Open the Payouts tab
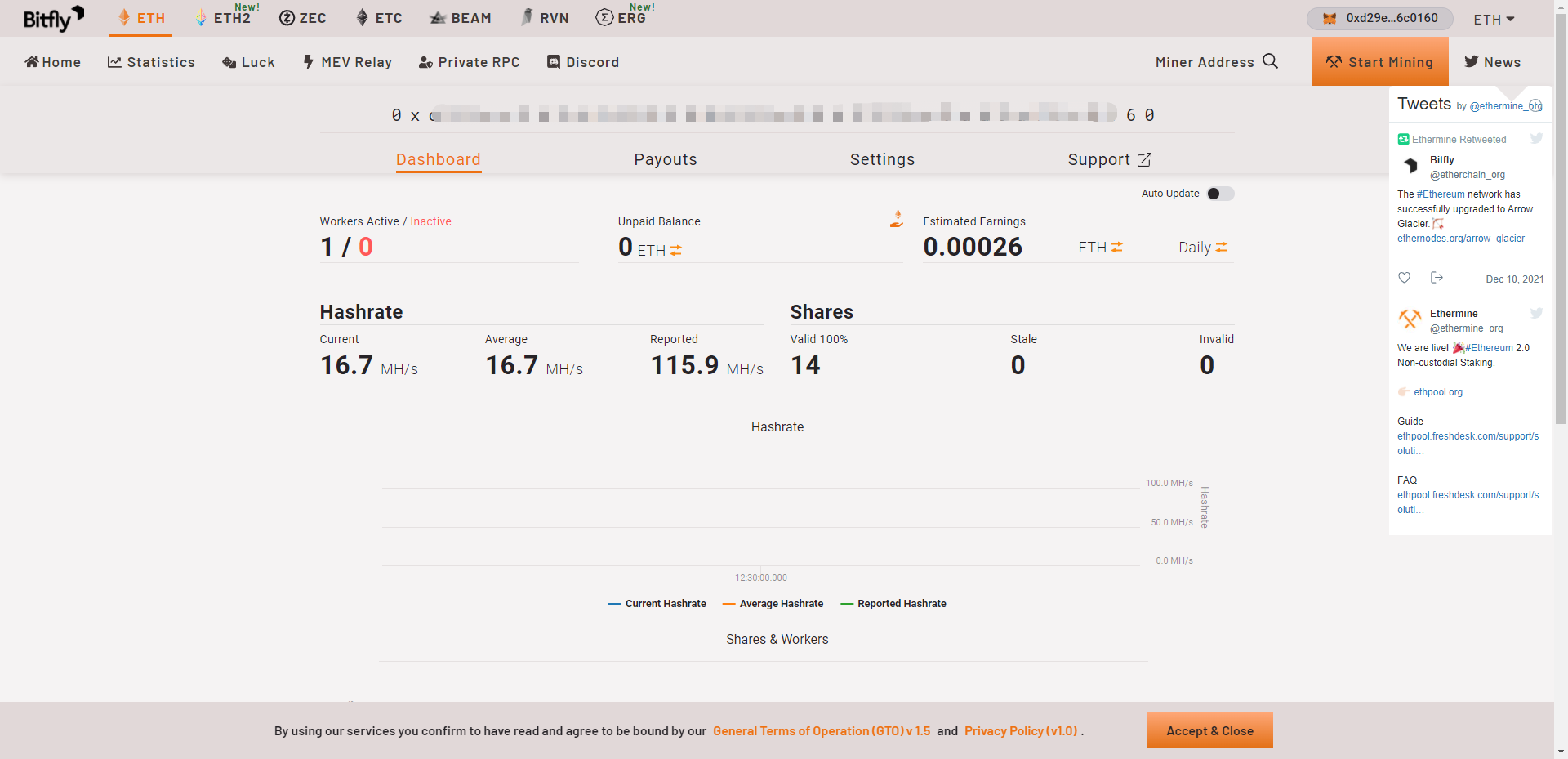 pyautogui.click(x=666, y=160)
